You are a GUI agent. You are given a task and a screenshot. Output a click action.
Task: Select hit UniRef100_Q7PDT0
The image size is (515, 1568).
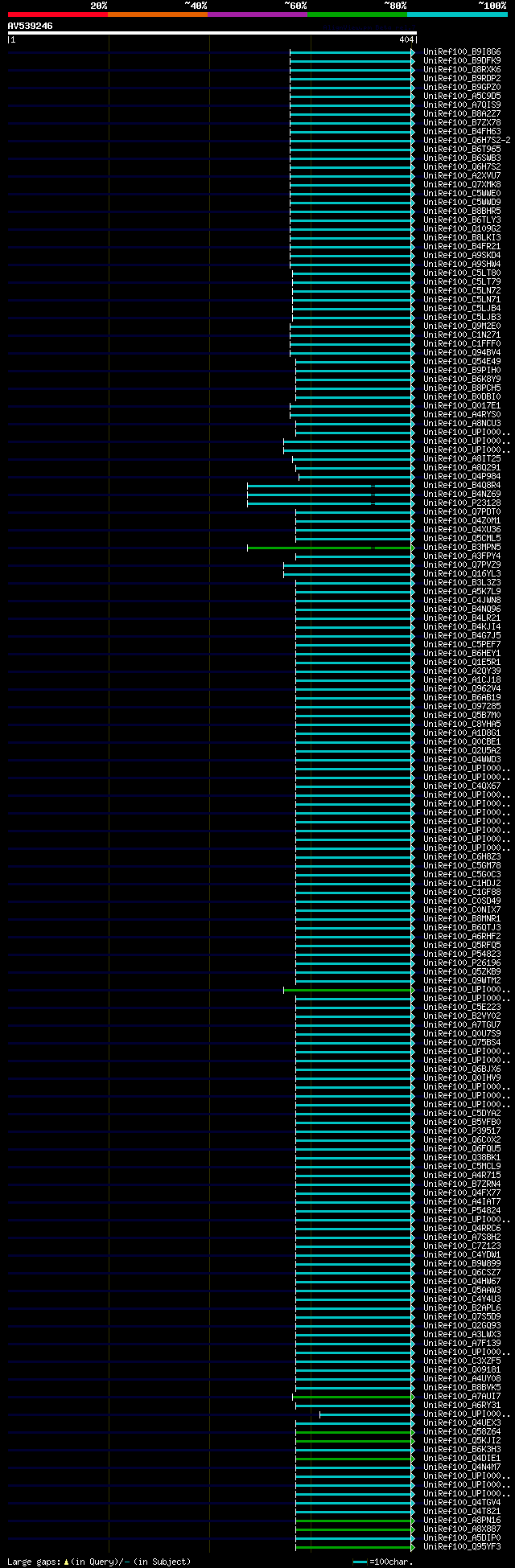pyautogui.click(x=462, y=511)
